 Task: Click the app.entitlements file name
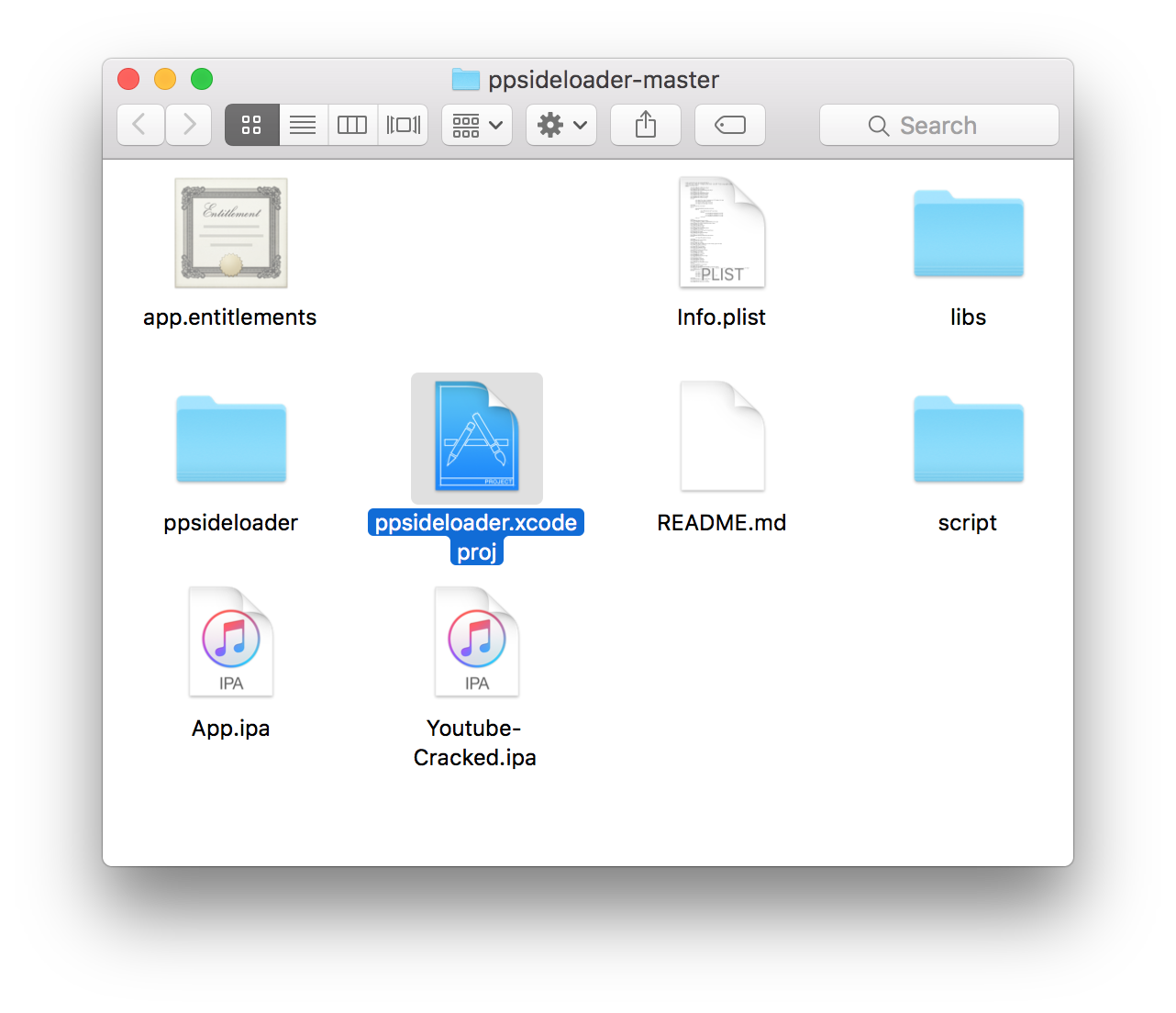pos(230,317)
